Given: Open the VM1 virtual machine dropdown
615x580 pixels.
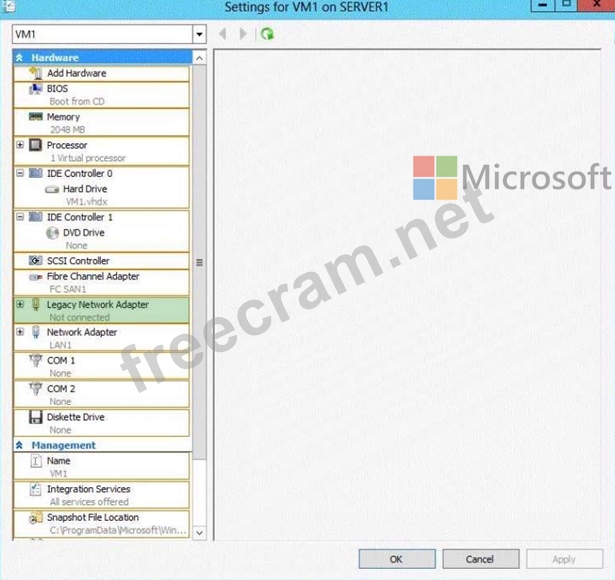Looking at the screenshot, I should click(199, 35).
